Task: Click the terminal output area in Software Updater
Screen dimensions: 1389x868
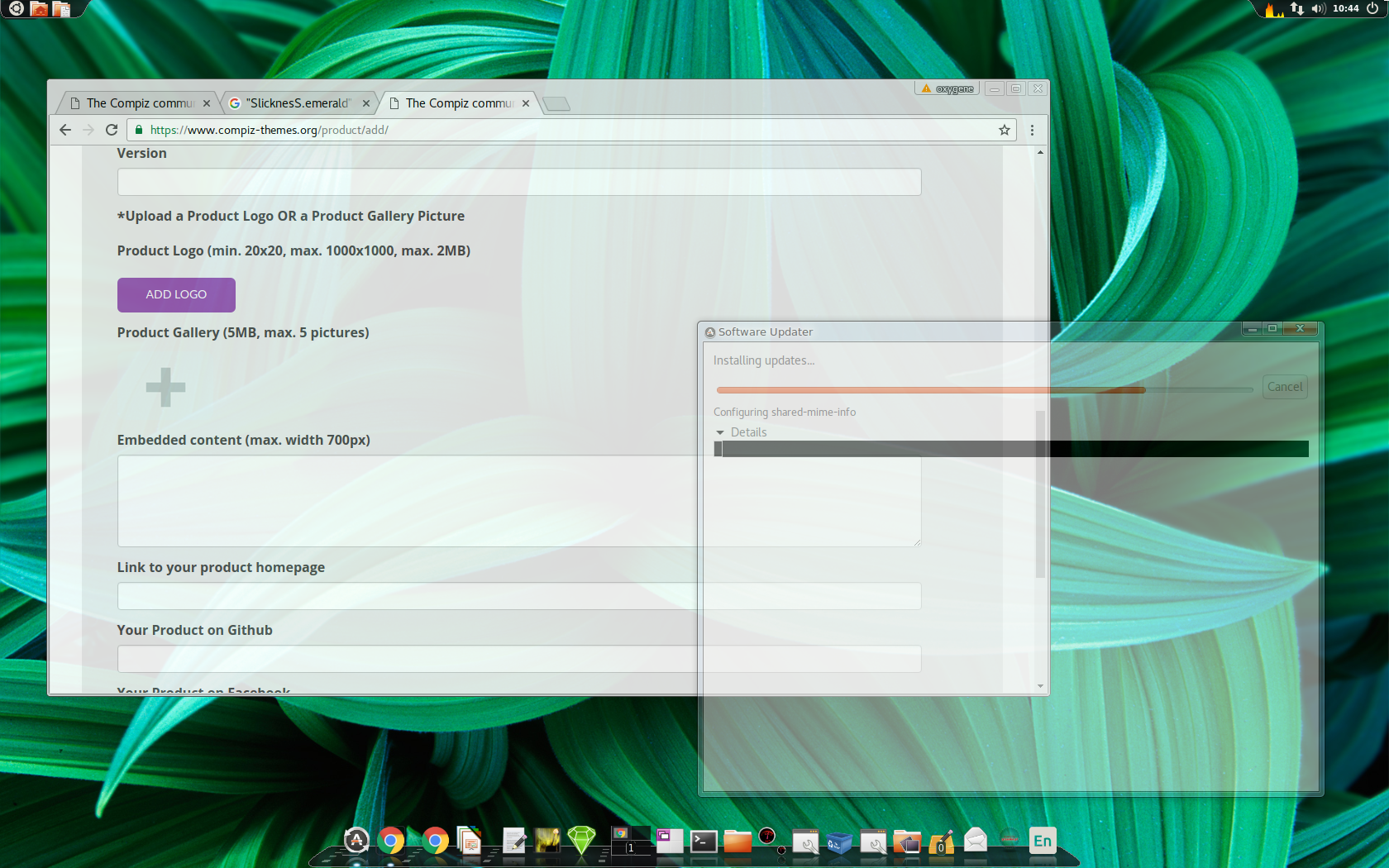Action: tap(1011, 449)
